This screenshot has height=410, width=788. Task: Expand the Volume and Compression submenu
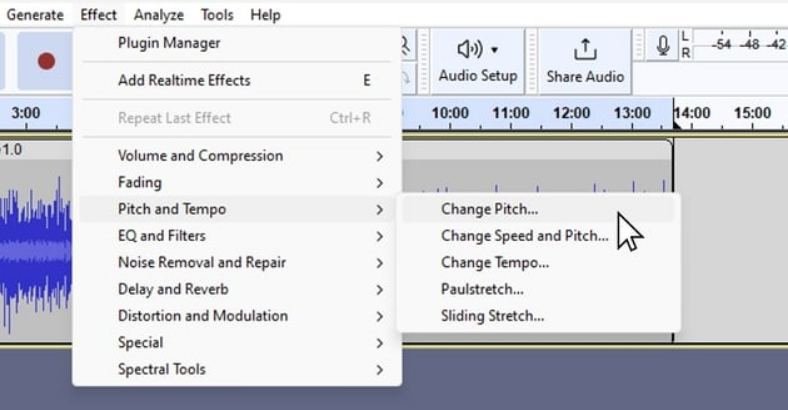coord(200,156)
